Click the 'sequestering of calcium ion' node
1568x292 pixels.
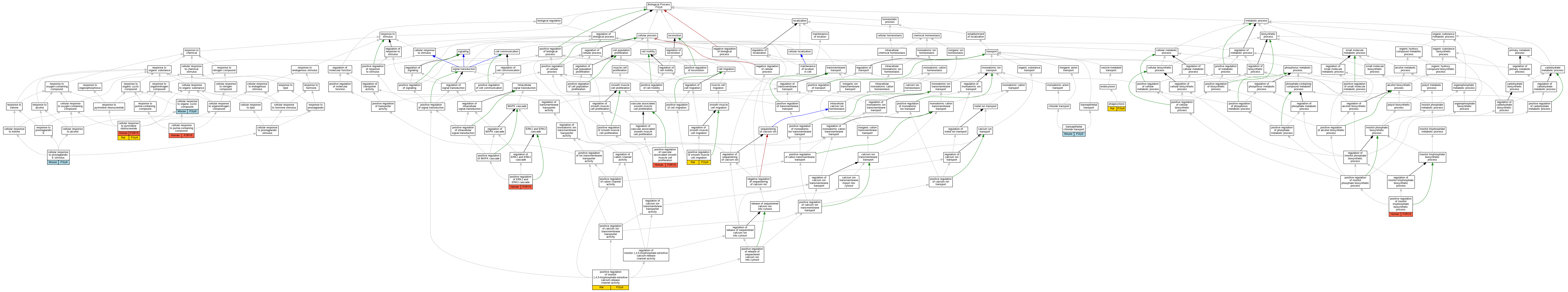768,130
